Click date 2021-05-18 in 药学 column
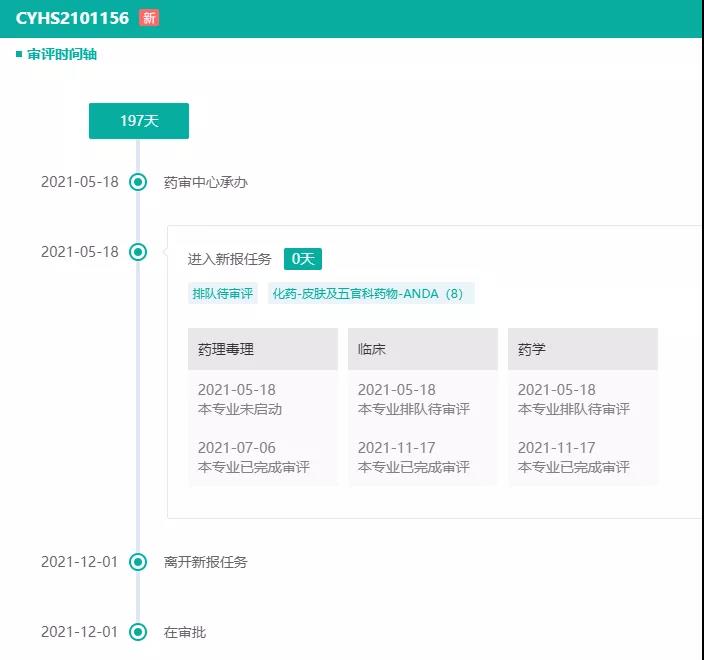Image resolution: width=704 pixels, height=660 pixels. (556, 390)
